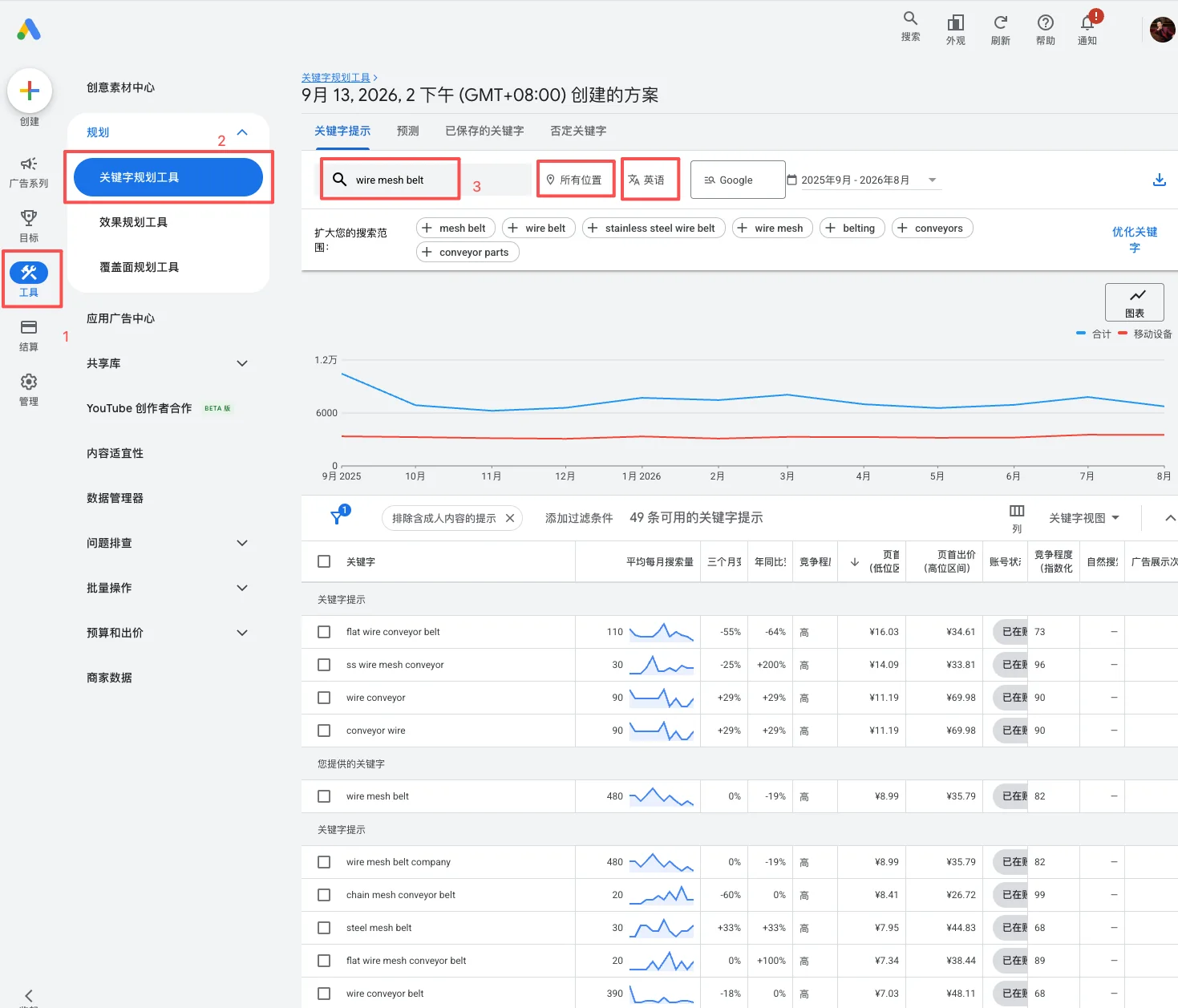
Task: Remove the 排除含成人内容的提示 filter chip
Action: click(510, 518)
